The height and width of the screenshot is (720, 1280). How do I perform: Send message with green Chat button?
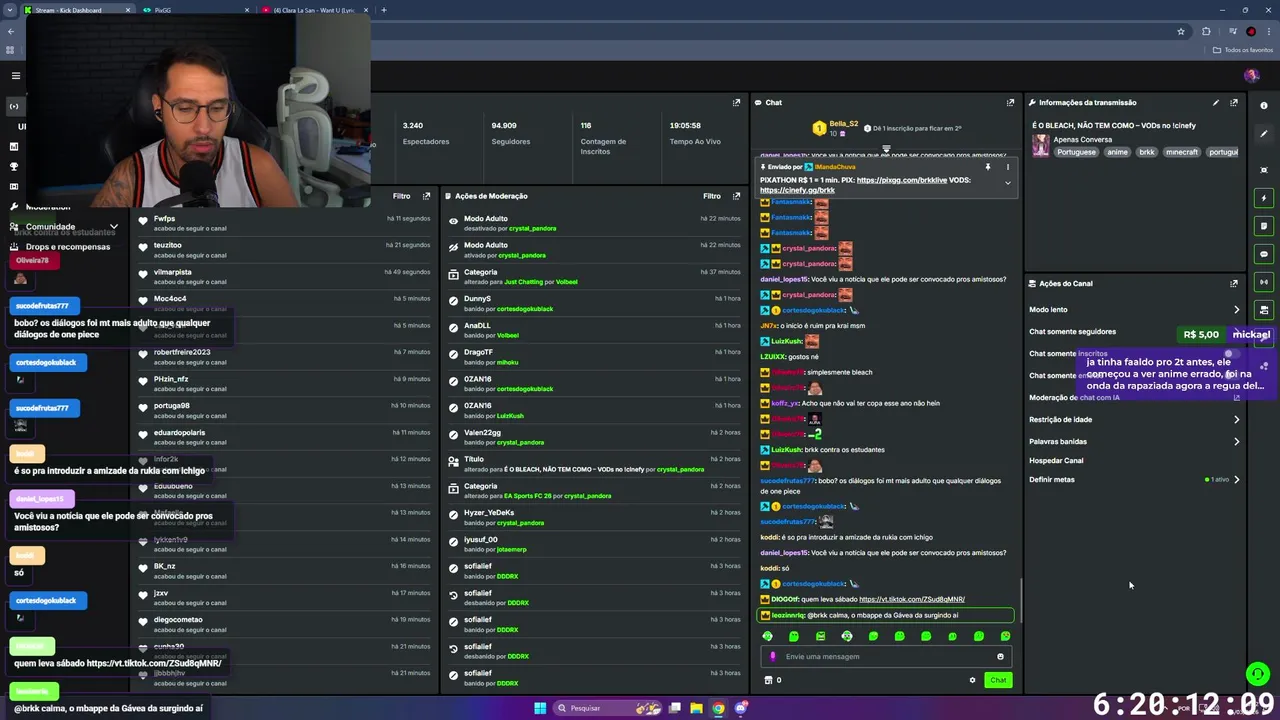998,680
